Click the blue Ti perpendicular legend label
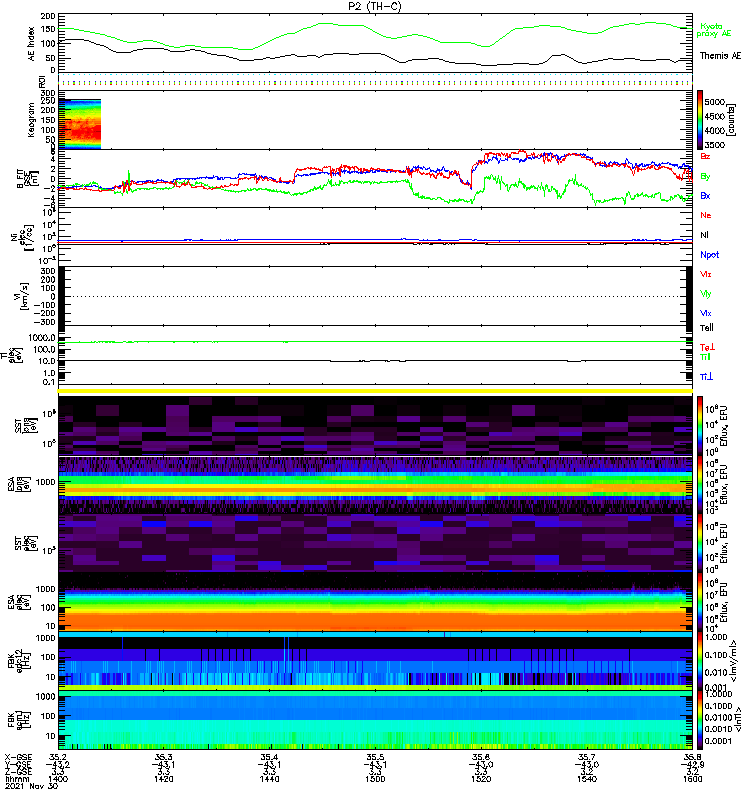 pos(706,377)
